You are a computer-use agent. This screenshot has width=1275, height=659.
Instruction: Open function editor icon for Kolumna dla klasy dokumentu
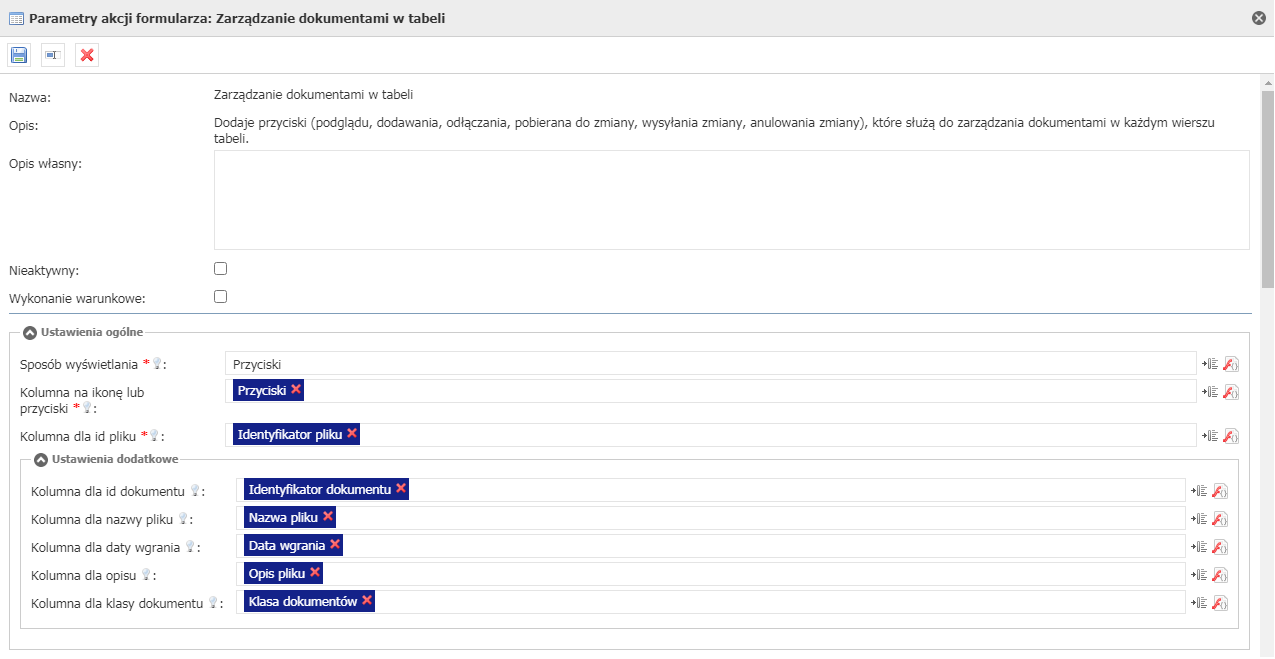[1220, 603]
